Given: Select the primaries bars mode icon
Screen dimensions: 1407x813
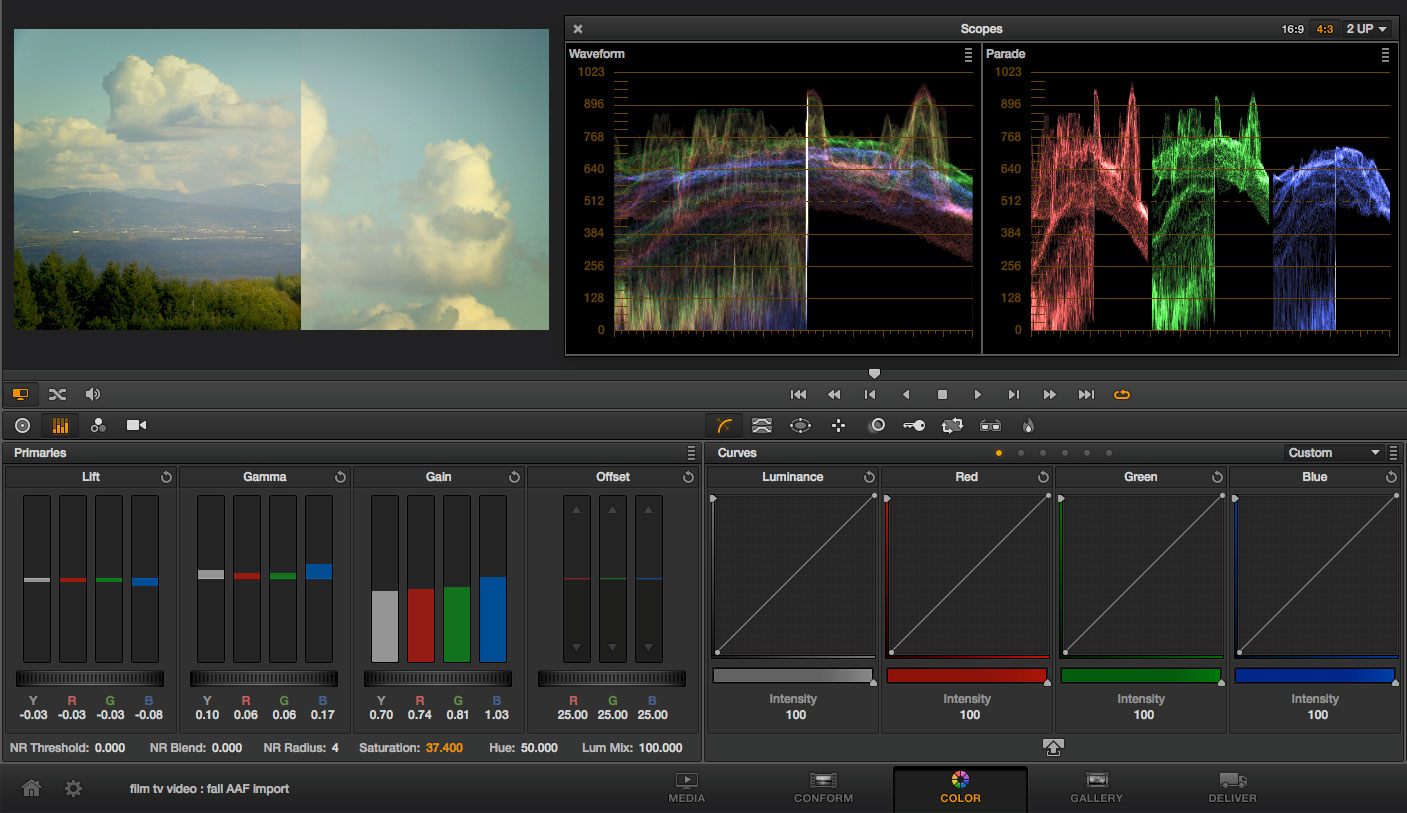Looking at the screenshot, I should pos(60,425).
